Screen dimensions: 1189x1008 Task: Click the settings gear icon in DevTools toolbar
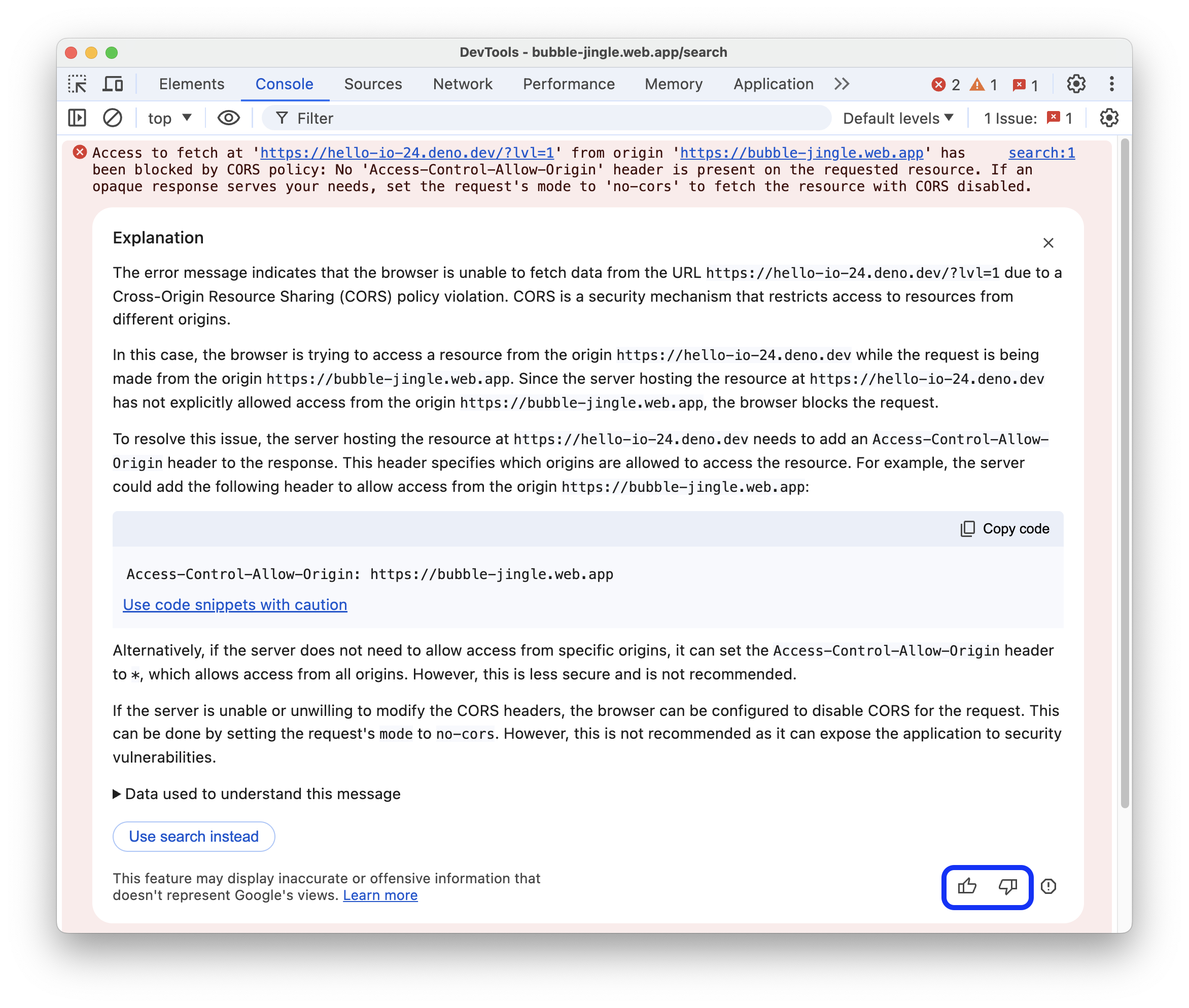point(1076,84)
